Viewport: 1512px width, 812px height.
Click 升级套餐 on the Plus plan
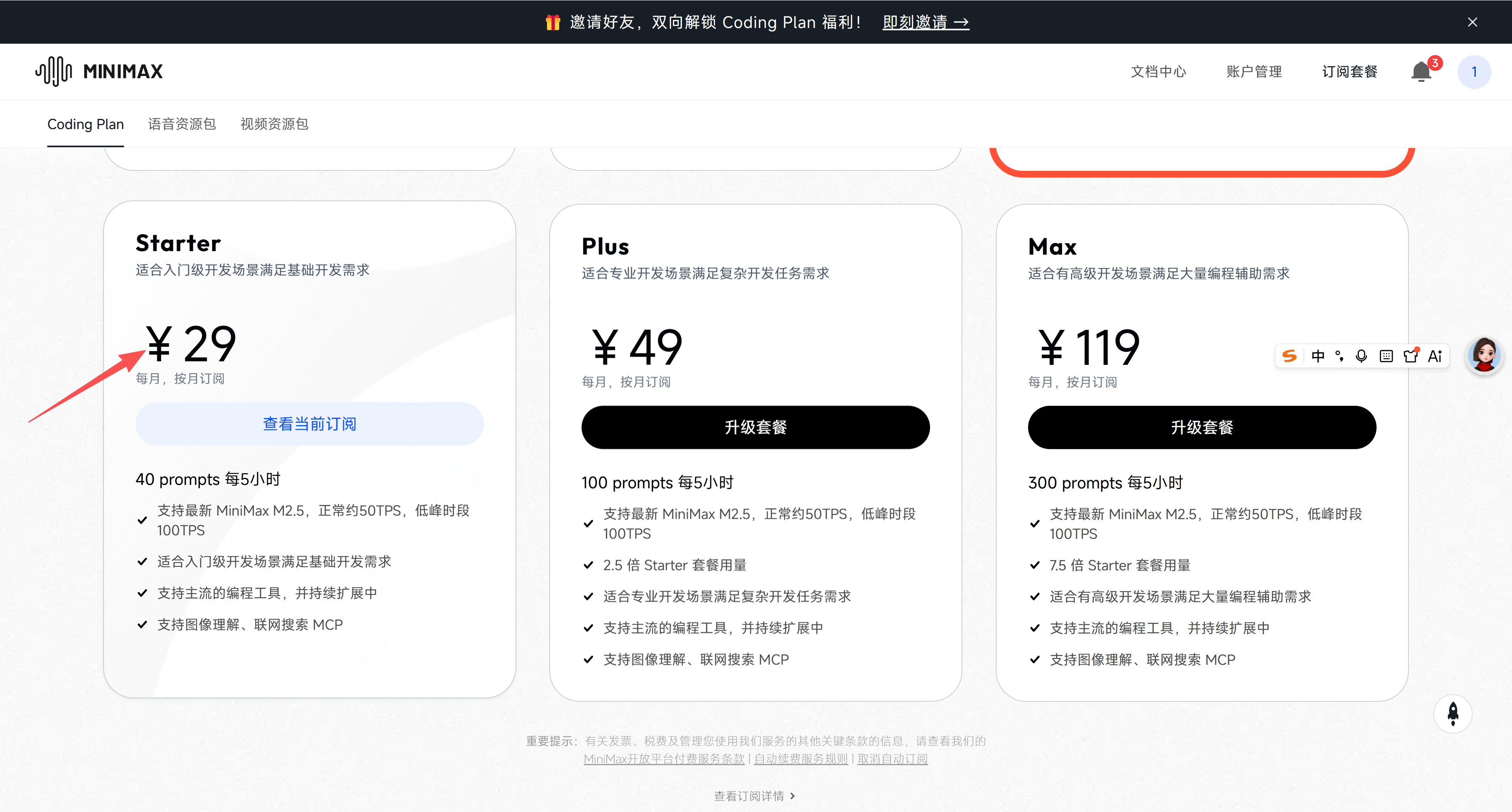point(756,427)
